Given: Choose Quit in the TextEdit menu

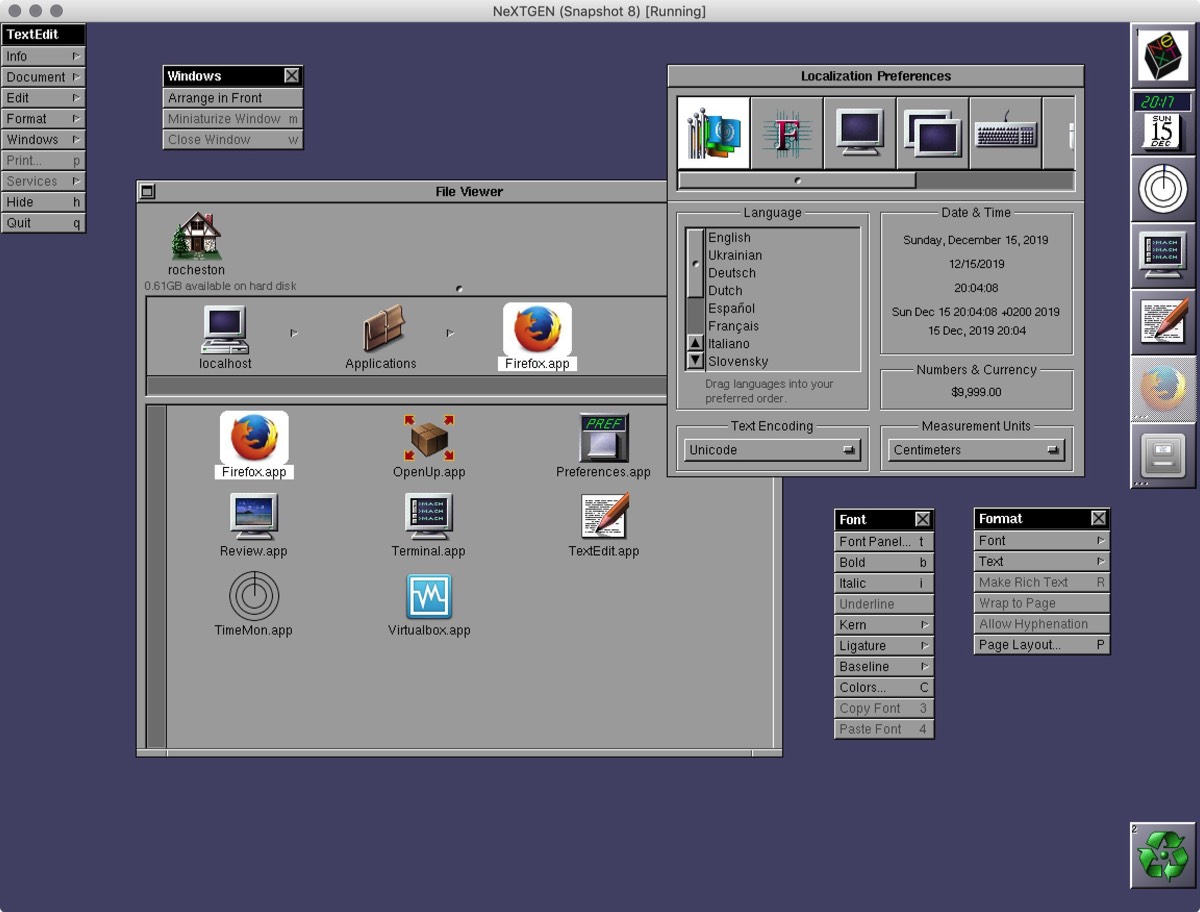Looking at the screenshot, I should click(x=43, y=223).
